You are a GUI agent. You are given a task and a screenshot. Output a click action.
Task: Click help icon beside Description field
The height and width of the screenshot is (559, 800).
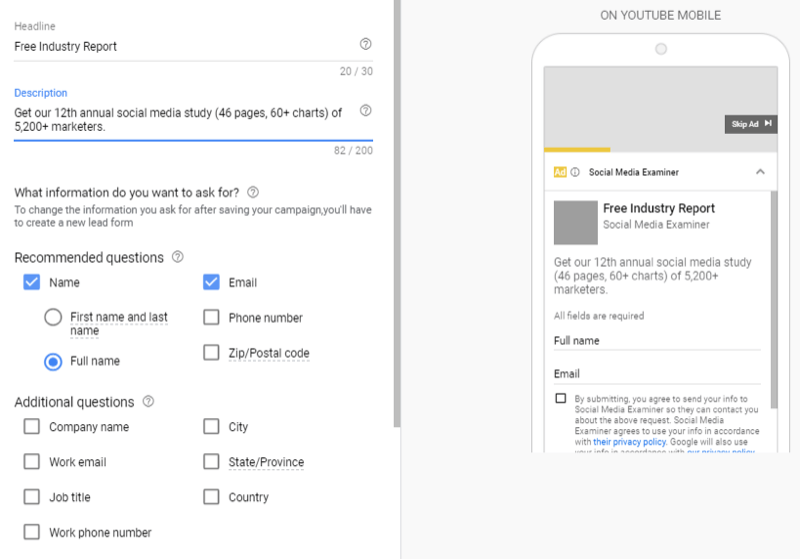[365, 111]
